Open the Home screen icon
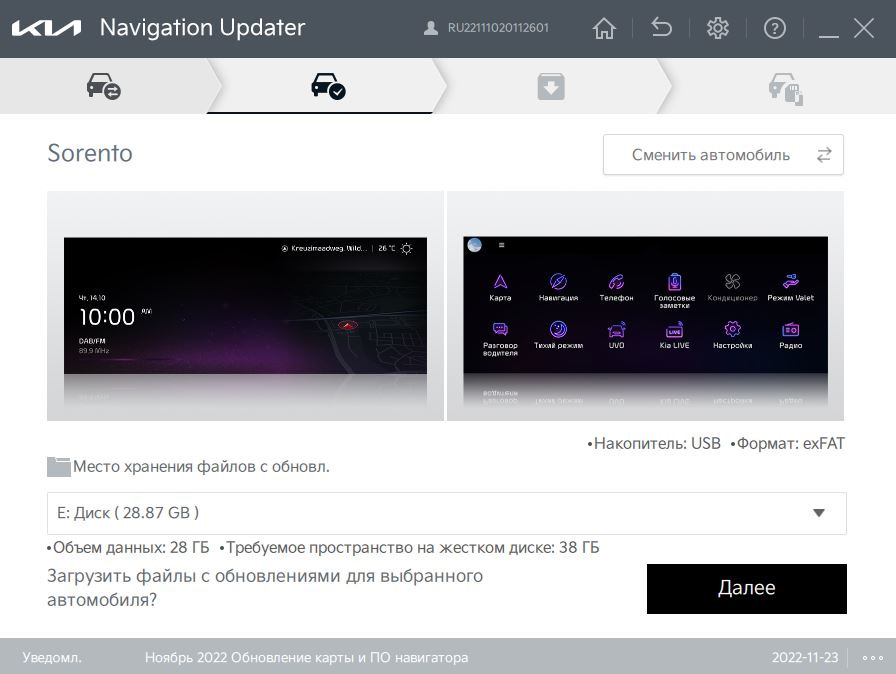Viewport: 896px width, 674px height. pos(604,28)
